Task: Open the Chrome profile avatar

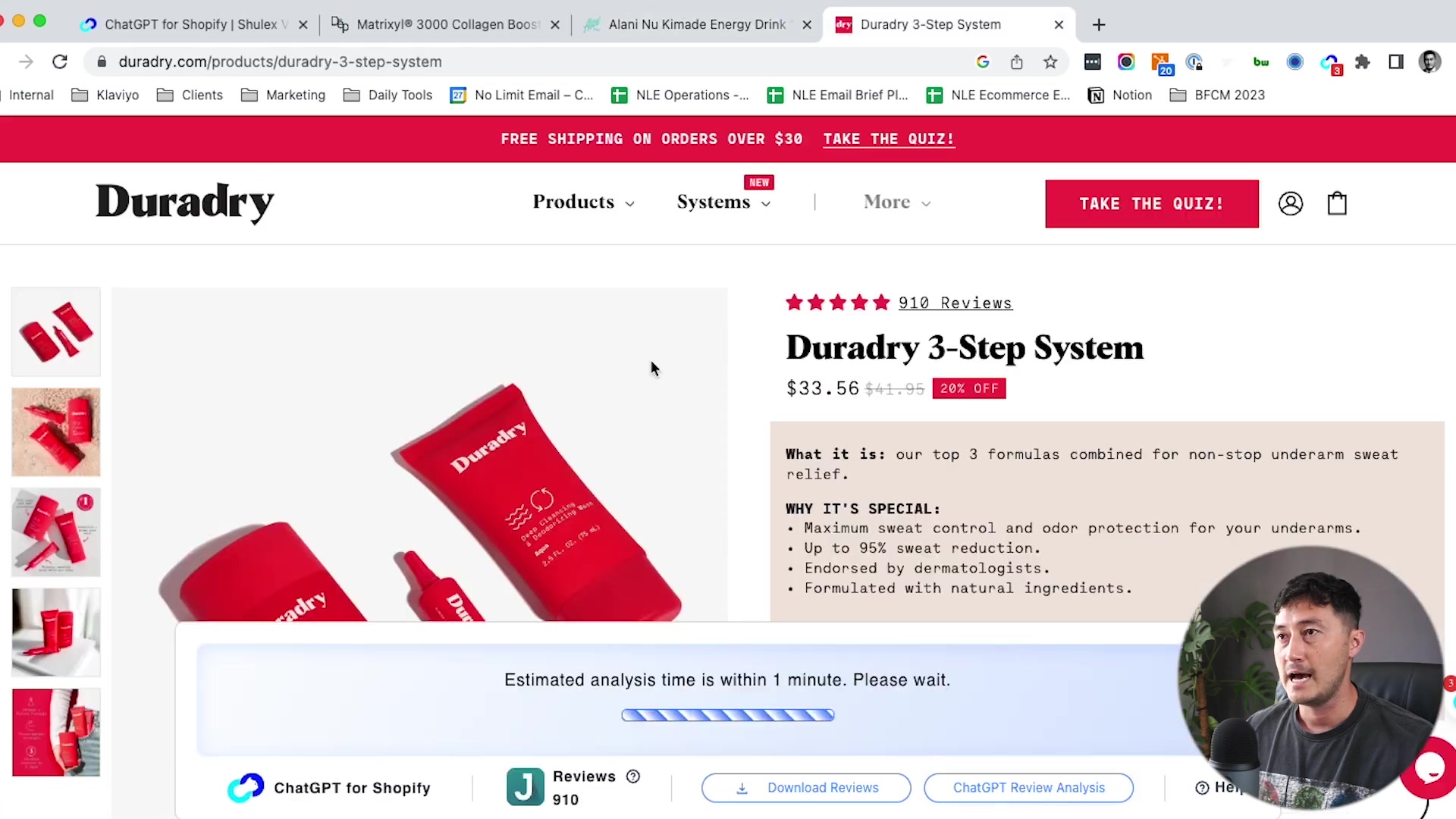Action: pos(1429,61)
